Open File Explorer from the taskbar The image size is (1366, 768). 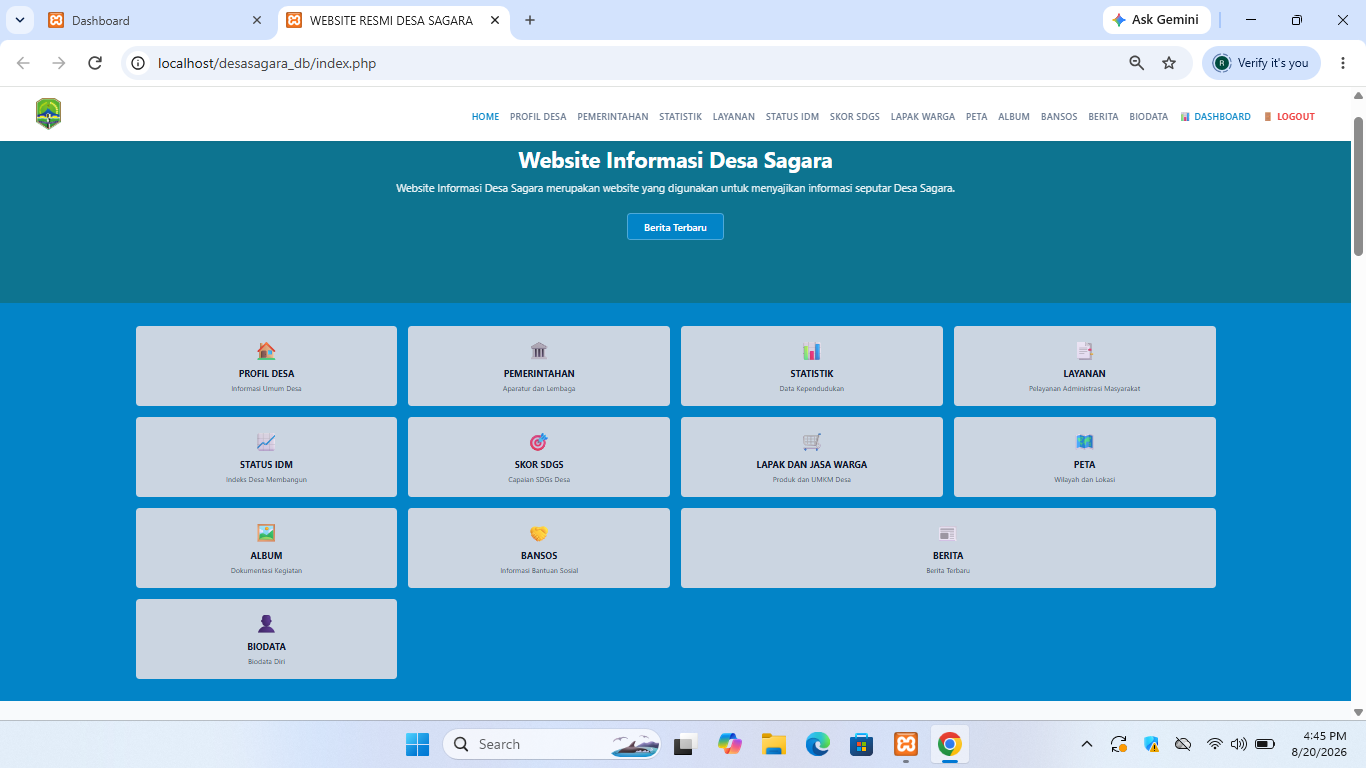[x=774, y=744]
